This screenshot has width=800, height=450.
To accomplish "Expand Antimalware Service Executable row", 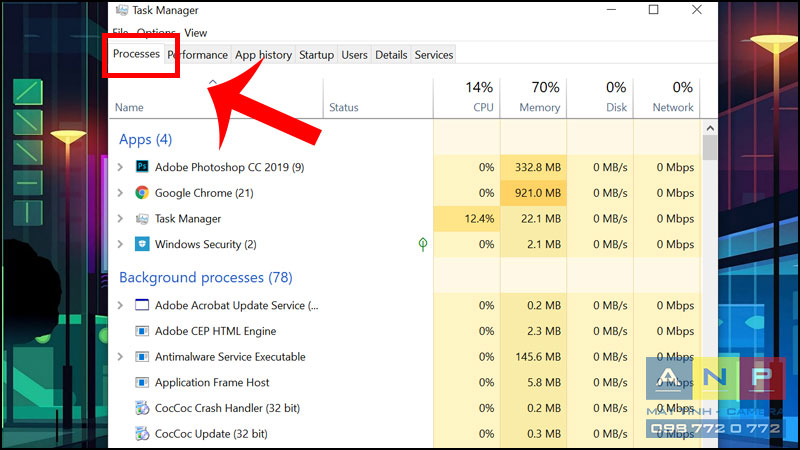I will (x=120, y=357).
